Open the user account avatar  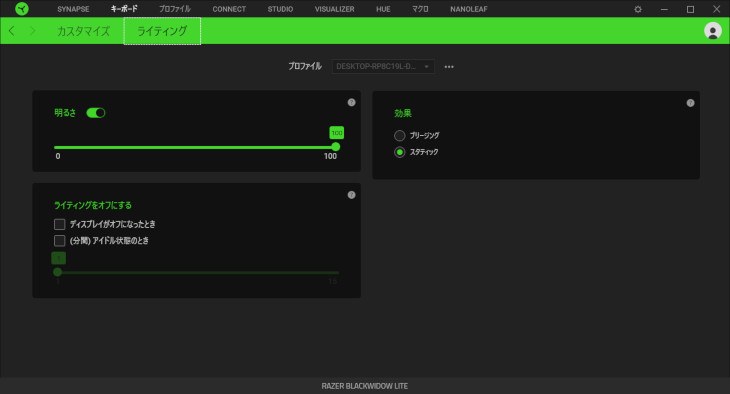click(712, 31)
